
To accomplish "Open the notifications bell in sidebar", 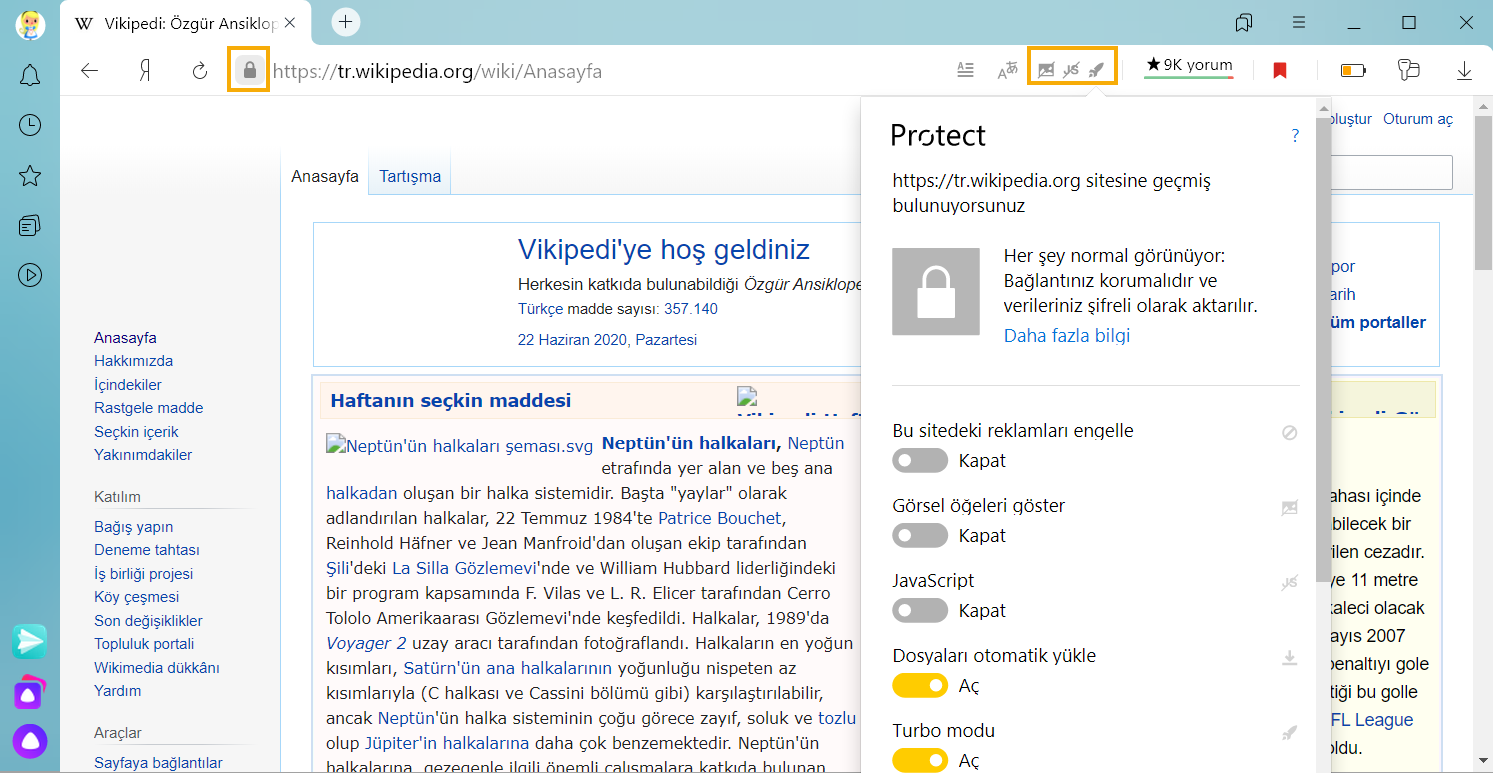I will point(30,75).
